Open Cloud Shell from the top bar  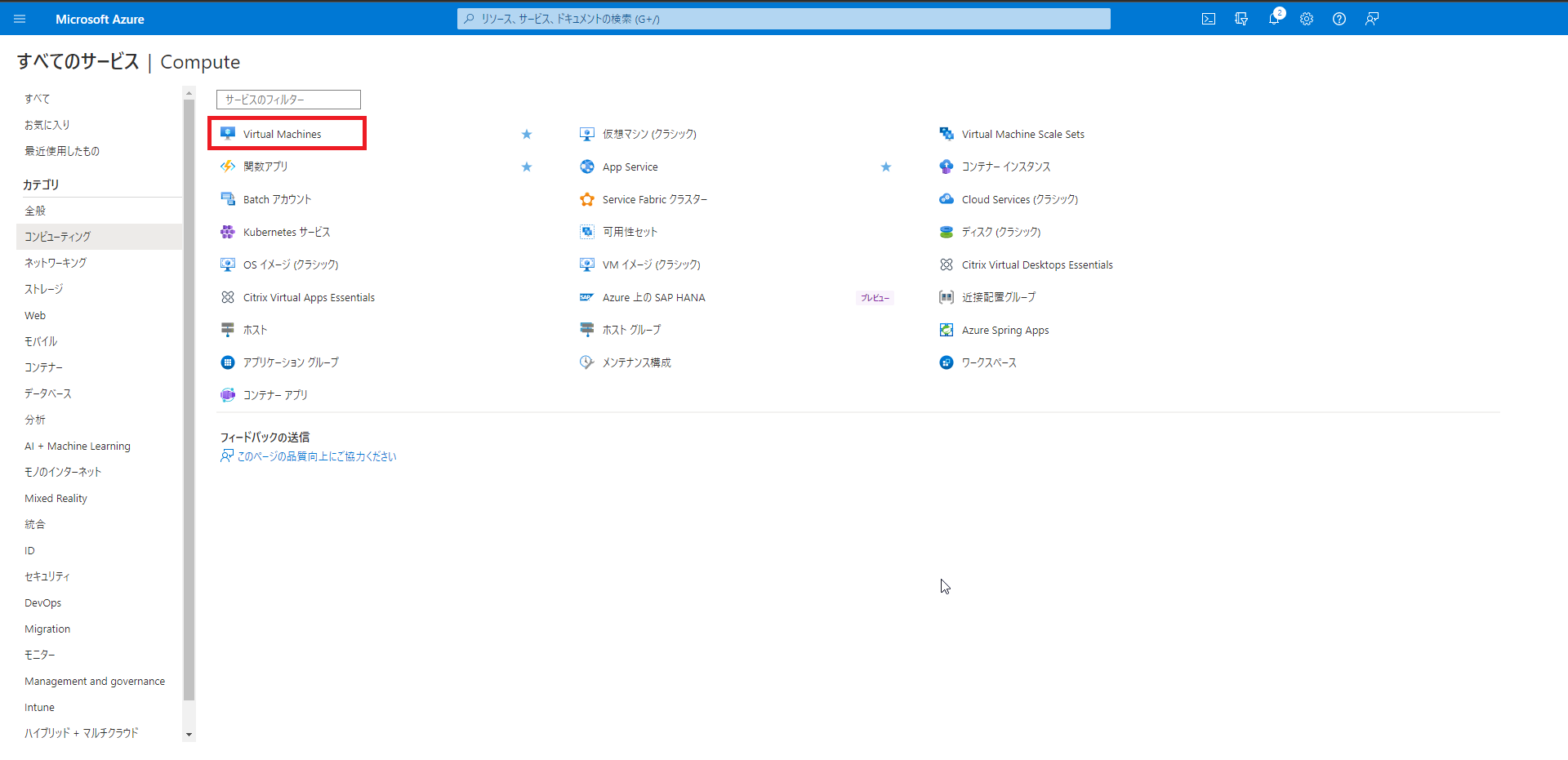point(1209,19)
